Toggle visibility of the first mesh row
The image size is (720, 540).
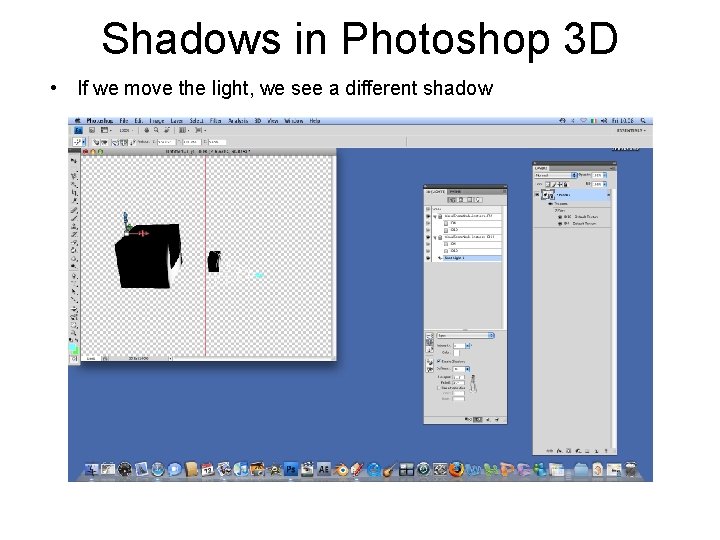(428, 216)
